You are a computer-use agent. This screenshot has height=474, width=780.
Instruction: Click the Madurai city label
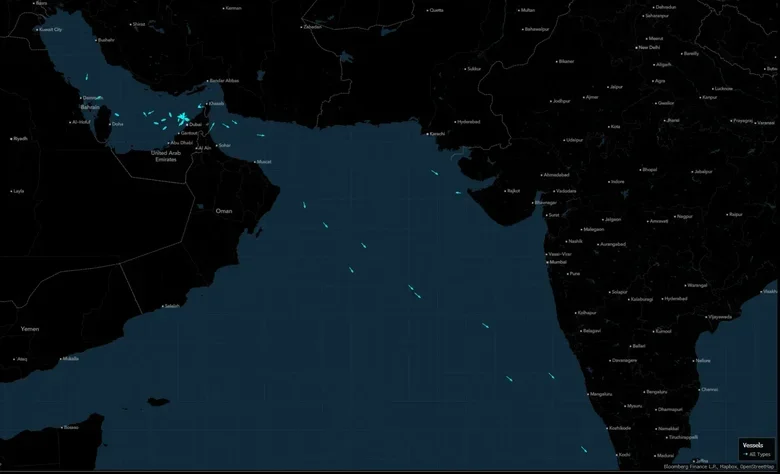click(x=664, y=456)
